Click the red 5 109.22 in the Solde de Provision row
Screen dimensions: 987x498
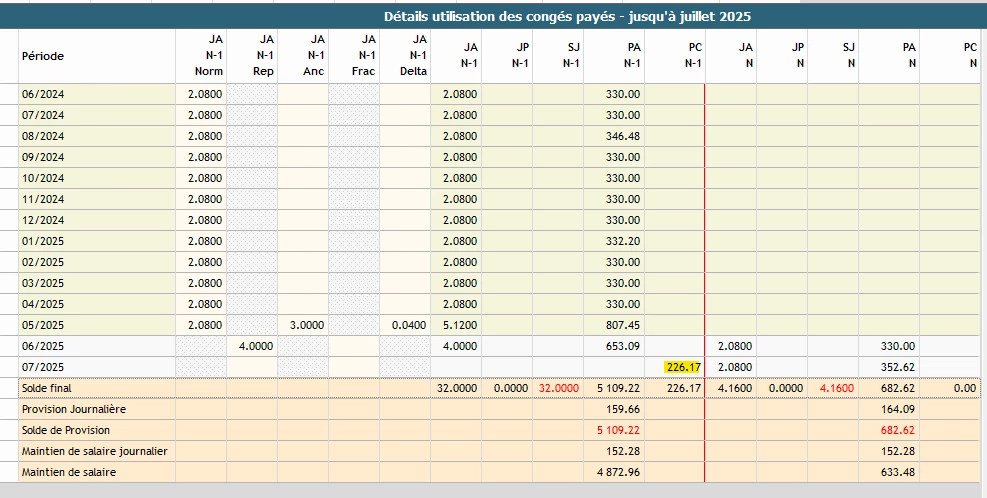point(619,430)
